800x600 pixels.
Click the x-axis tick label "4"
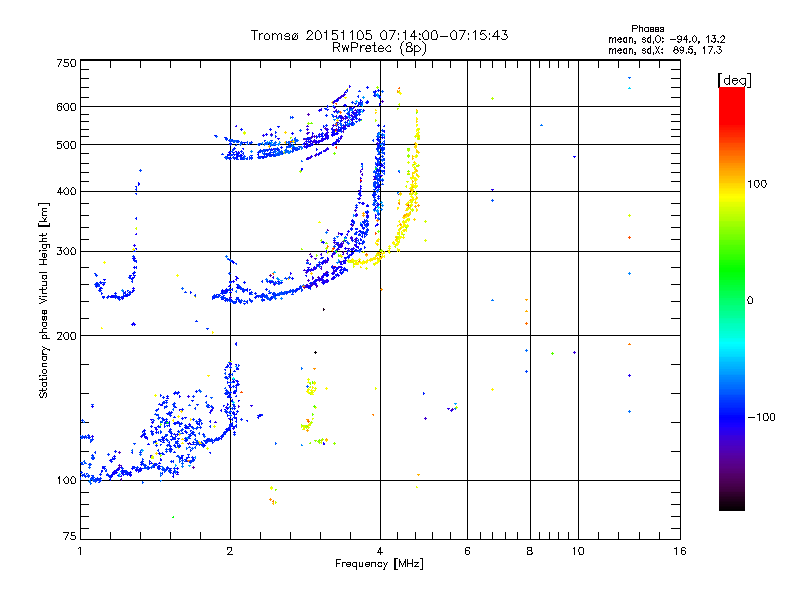(x=380, y=551)
